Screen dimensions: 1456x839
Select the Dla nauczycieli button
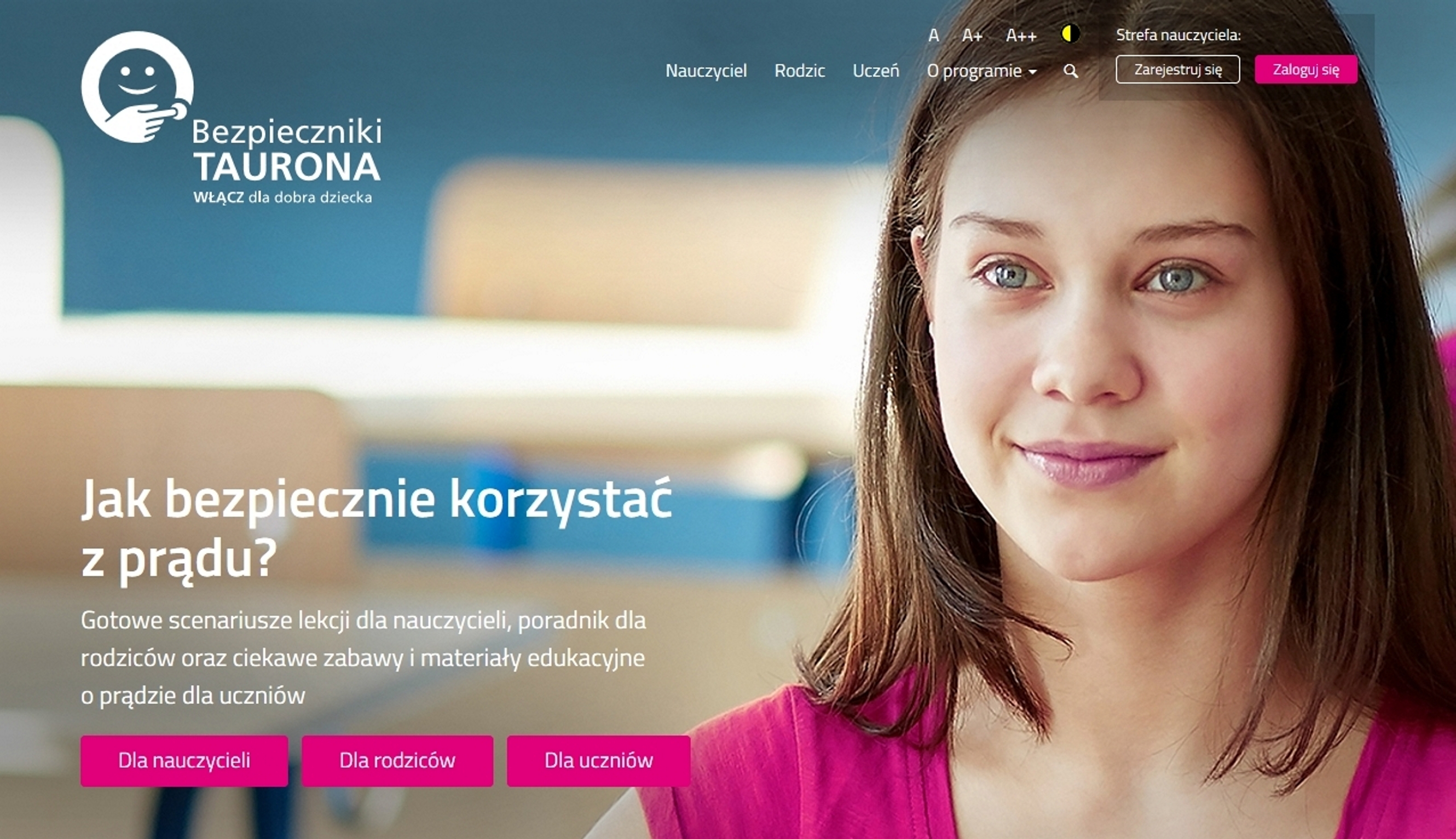click(x=184, y=761)
